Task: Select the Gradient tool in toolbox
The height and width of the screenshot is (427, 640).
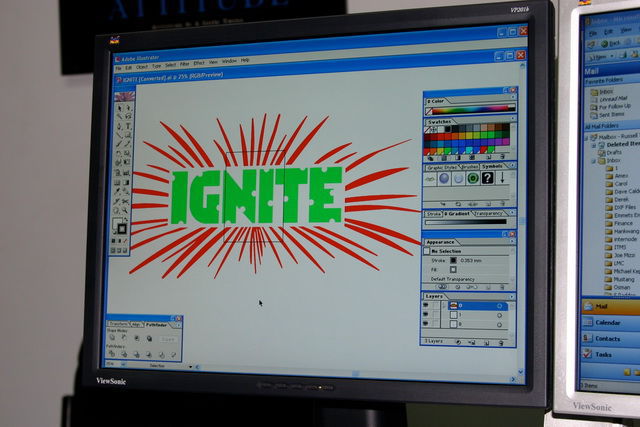Action: (x=127, y=182)
